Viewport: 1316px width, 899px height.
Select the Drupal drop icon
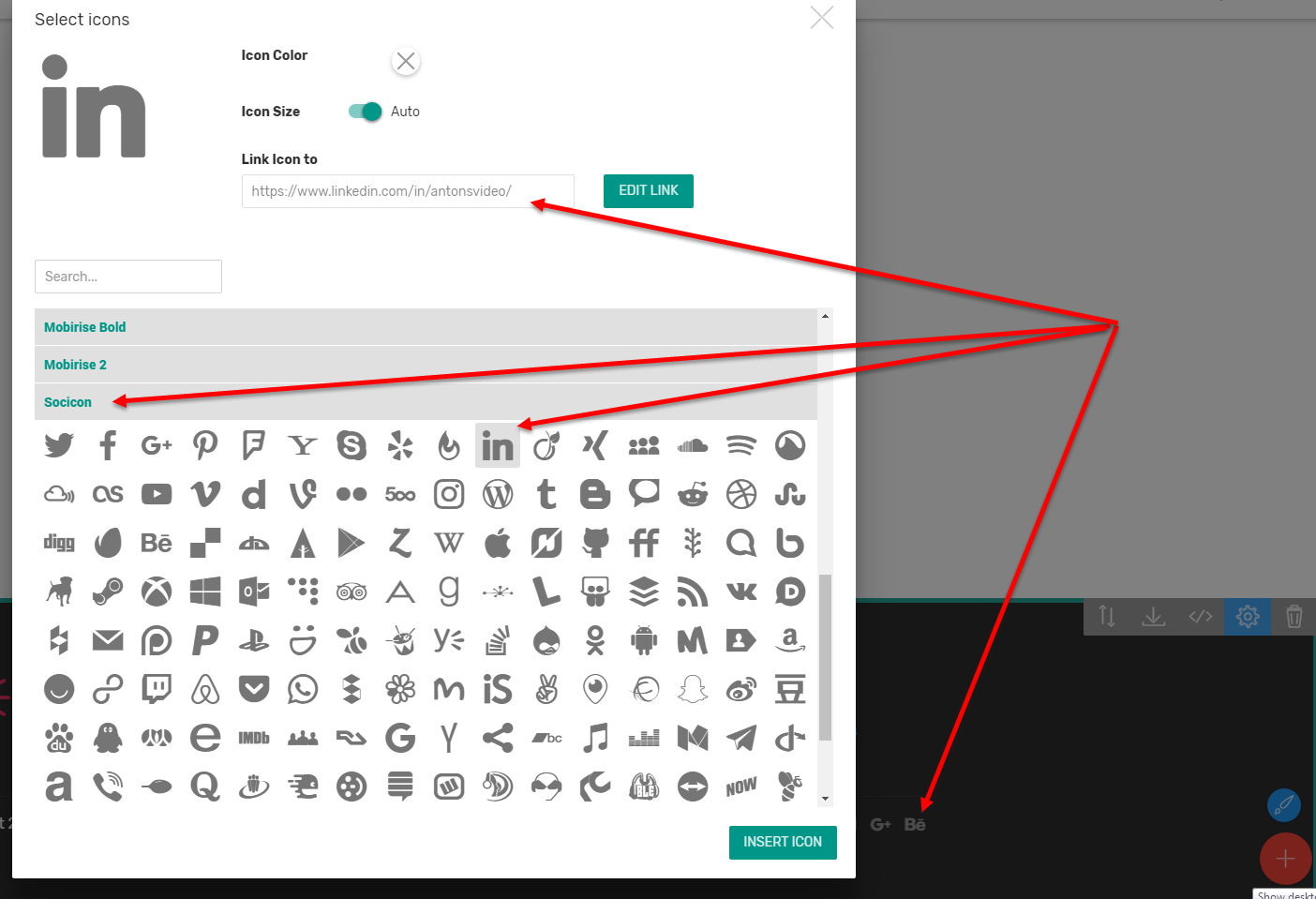[x=546, y=640]
